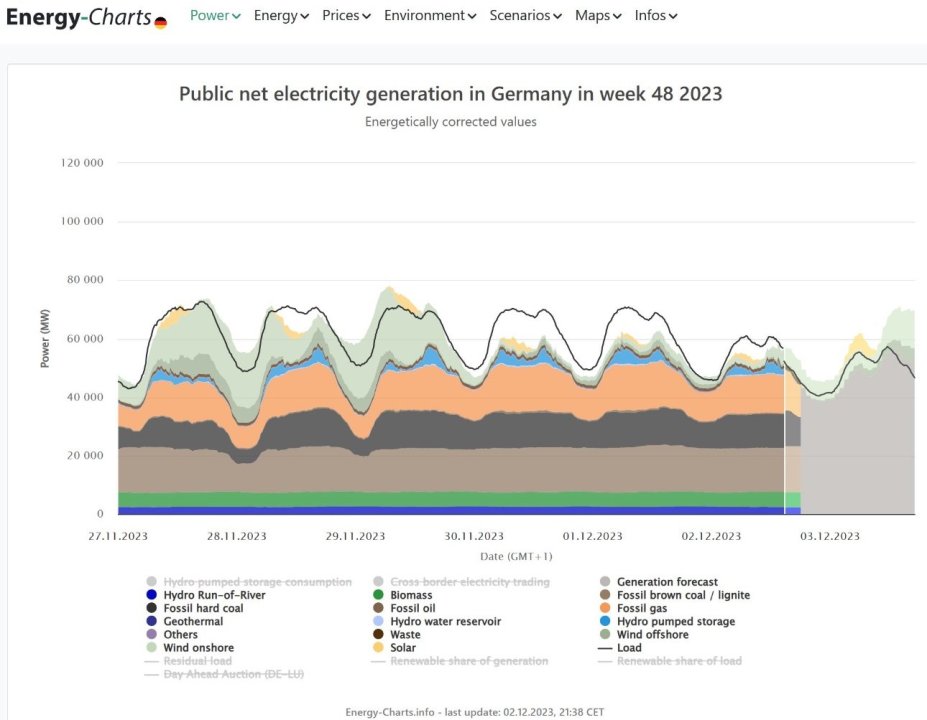The image size is (927, 720).
Task: Click the German flag icon
Action: [x=160, y=22]
